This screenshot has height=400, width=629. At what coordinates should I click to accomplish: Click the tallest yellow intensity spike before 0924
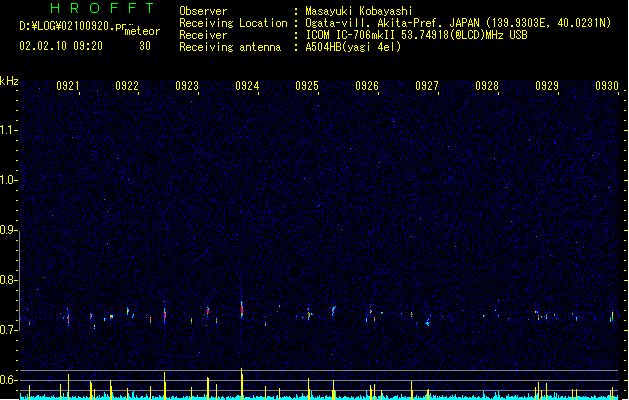[241, 383]
